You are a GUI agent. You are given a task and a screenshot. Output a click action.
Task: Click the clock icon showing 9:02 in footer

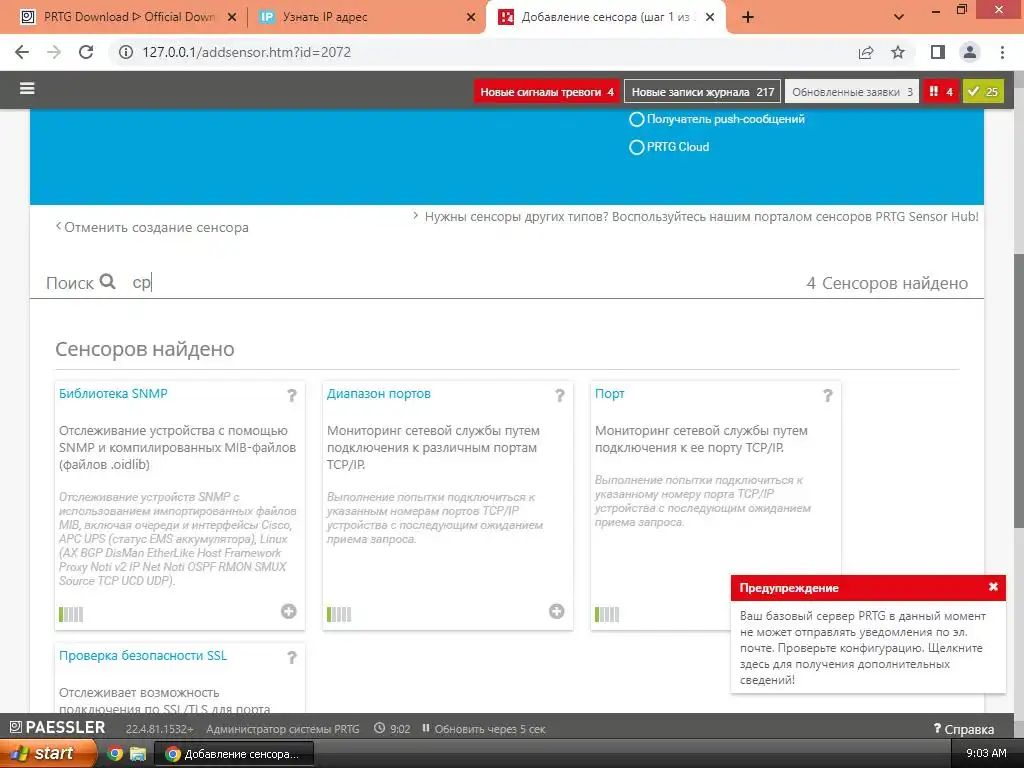click(x=379, y=728)
